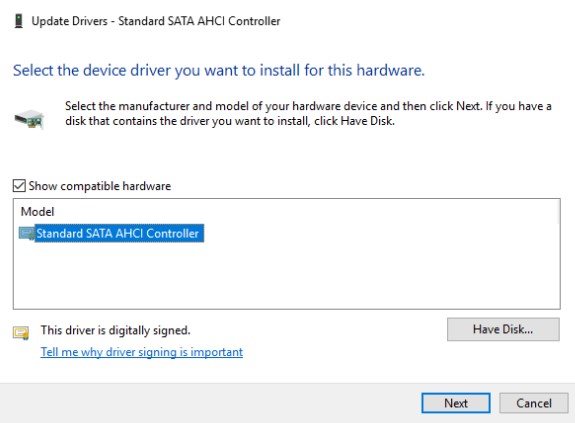Image resolution: width=575 pixels, height=423 pixels.
Task: Click the scrollbar edge of the model list
Action: point(559,212)
